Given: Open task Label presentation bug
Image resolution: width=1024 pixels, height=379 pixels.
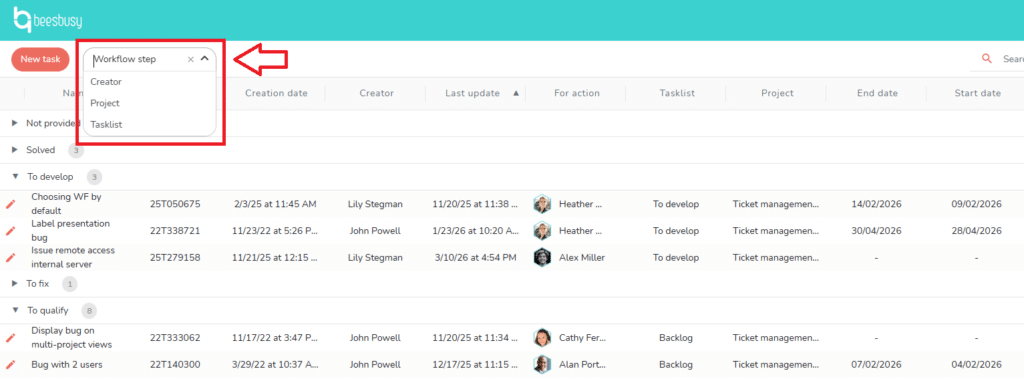Looking at the screenshot, I should click(71, 231).
